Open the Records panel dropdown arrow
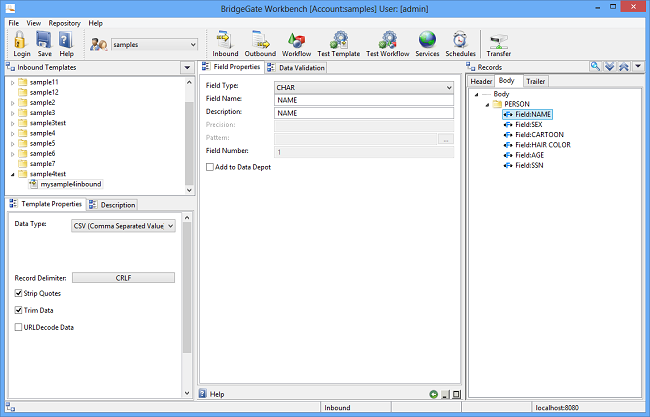650x417 pixels. click(638, 66)
